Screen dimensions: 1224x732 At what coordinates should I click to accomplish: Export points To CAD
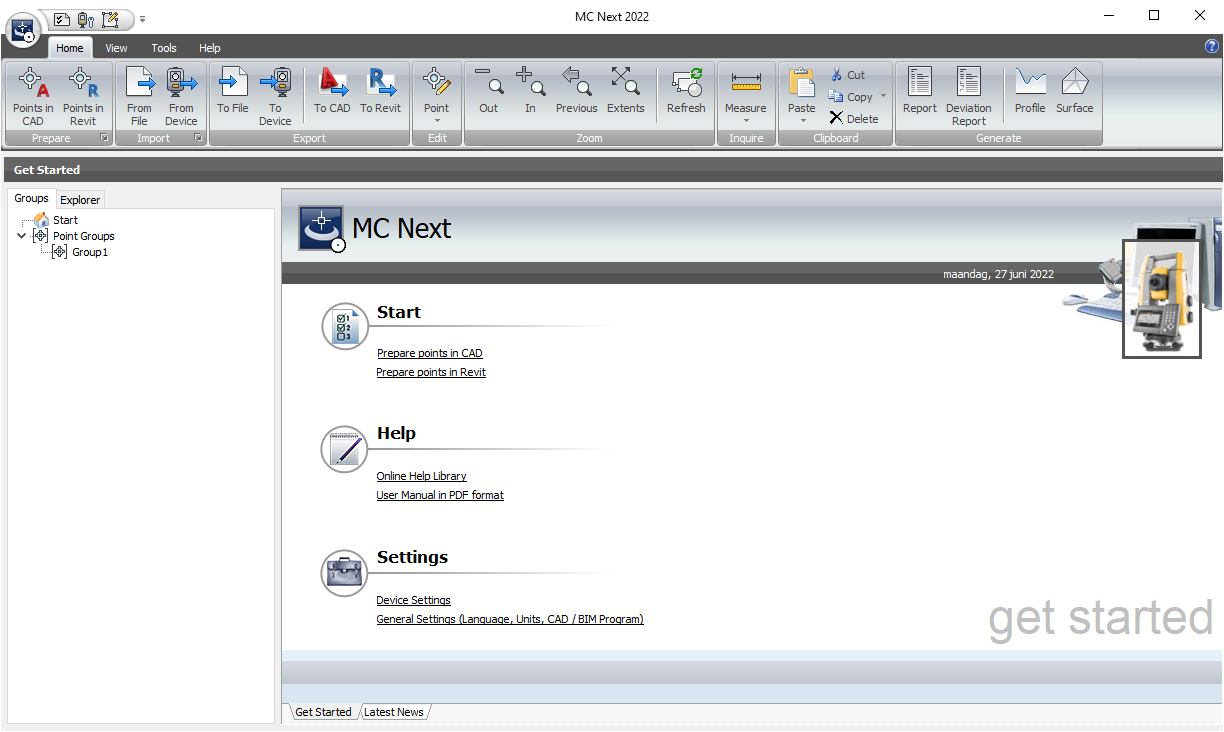coord(332,91)
